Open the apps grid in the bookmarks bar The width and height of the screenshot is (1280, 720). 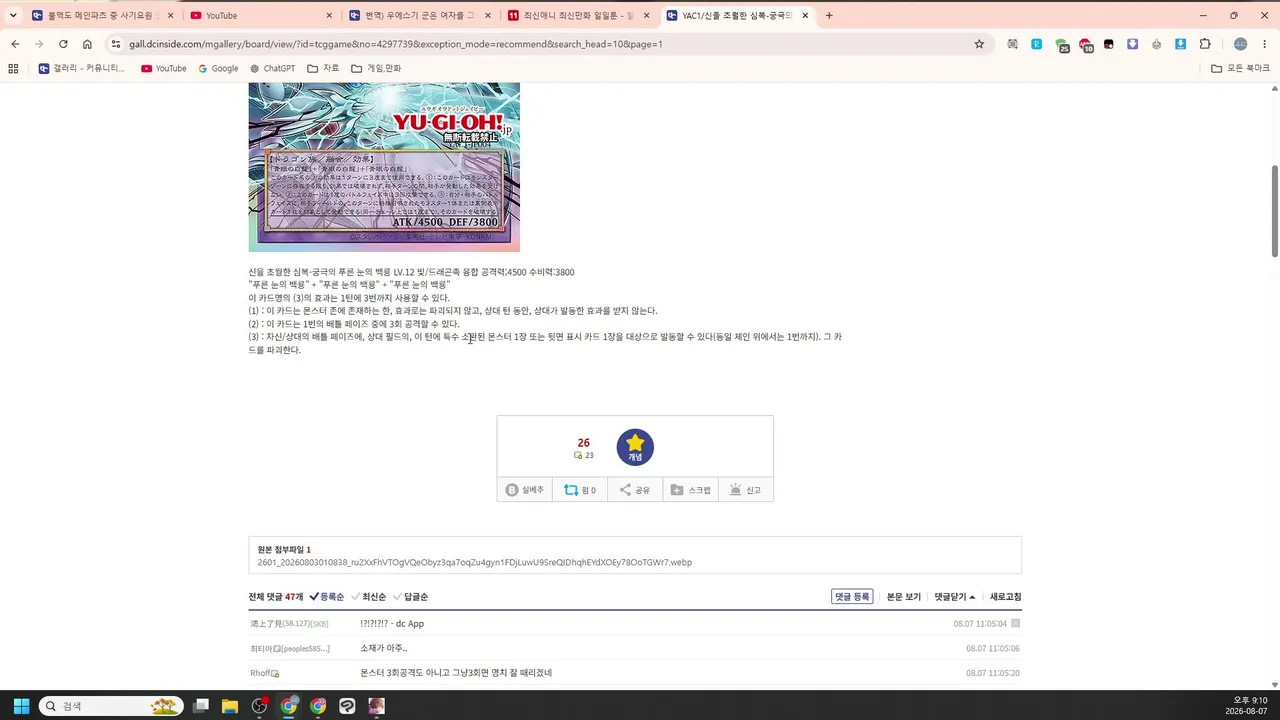click(x=13, y=68)
